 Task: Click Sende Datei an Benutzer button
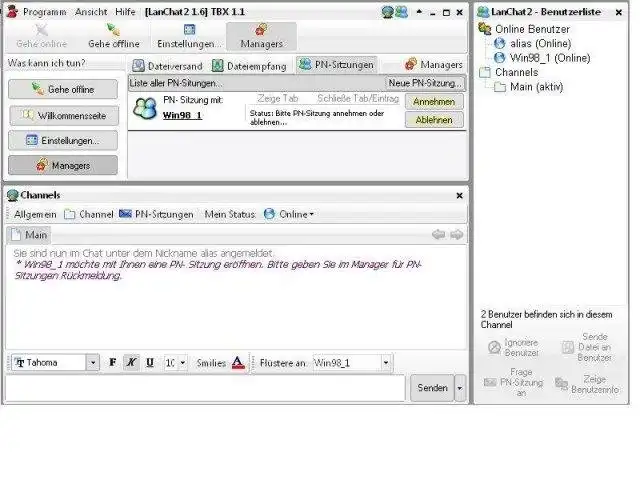[587, 347]
